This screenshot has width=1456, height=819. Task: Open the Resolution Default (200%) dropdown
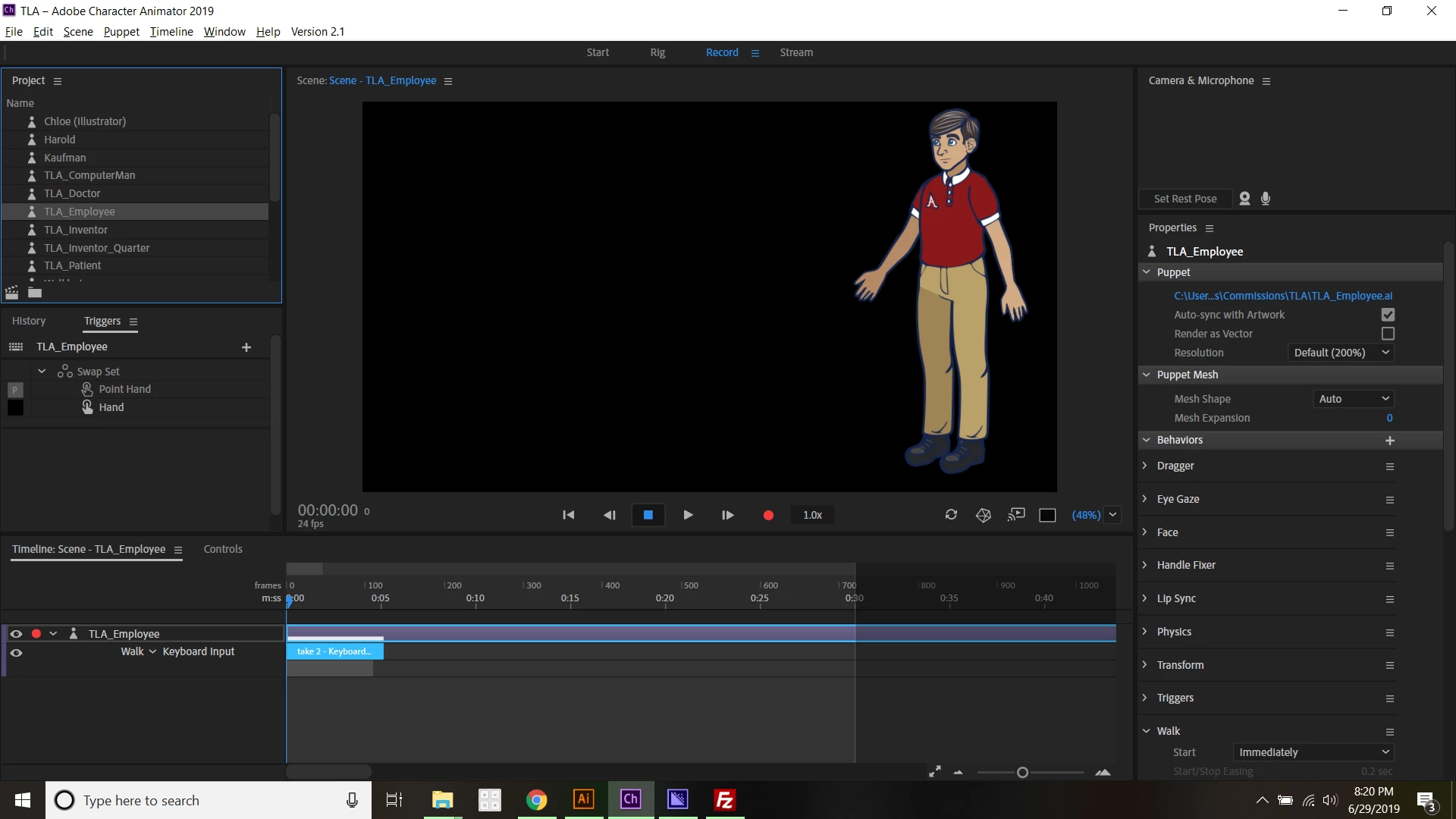1341,353
